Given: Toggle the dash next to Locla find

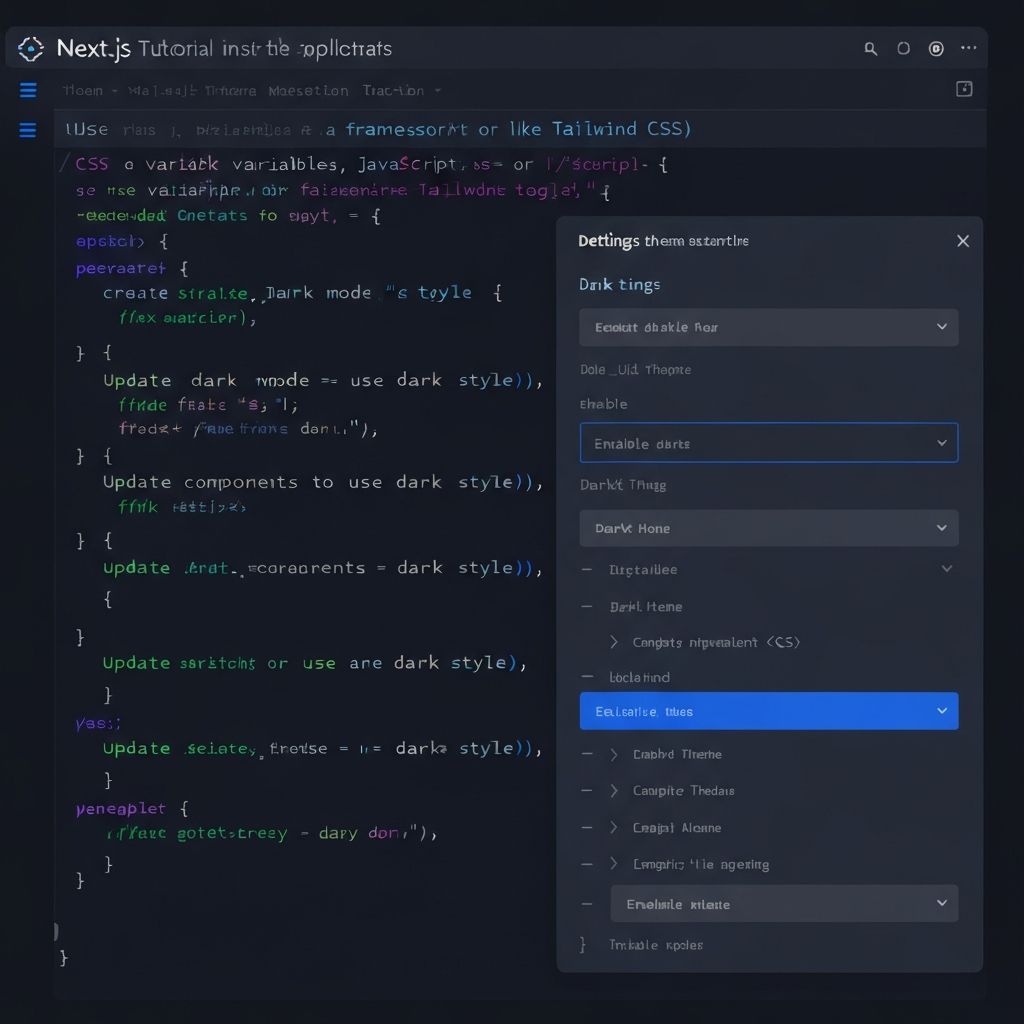Looking at the screenshot, I should pos(588,677).
